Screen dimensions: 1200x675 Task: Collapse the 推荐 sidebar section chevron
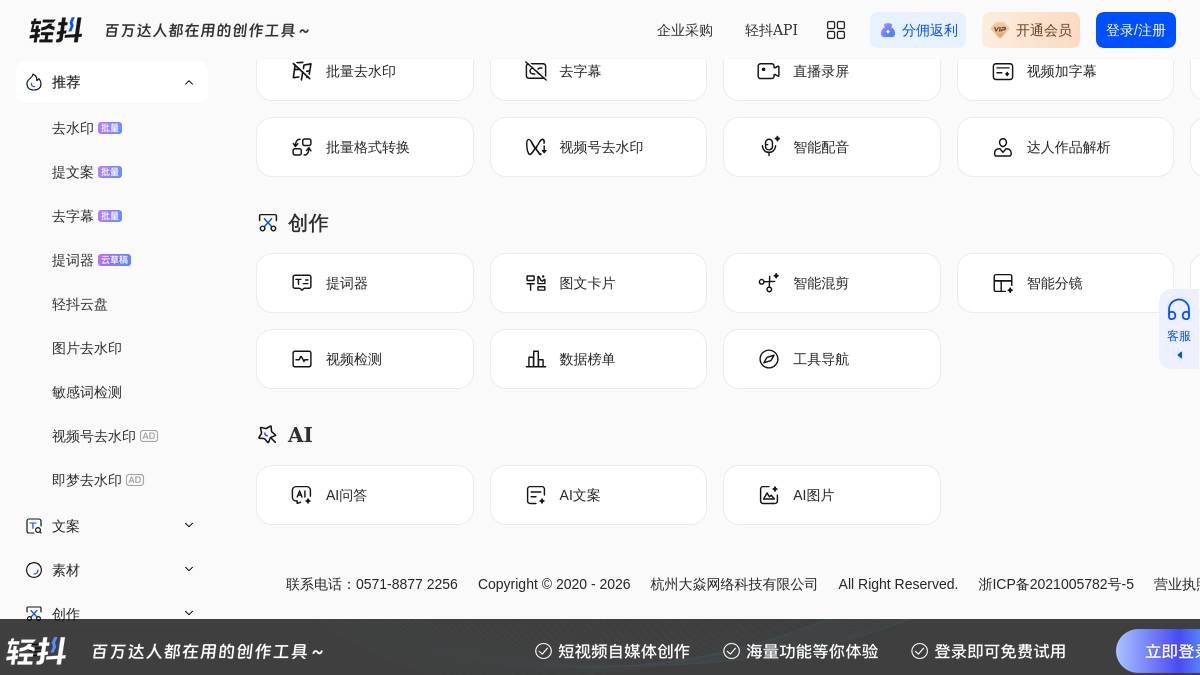coord(189,82)
